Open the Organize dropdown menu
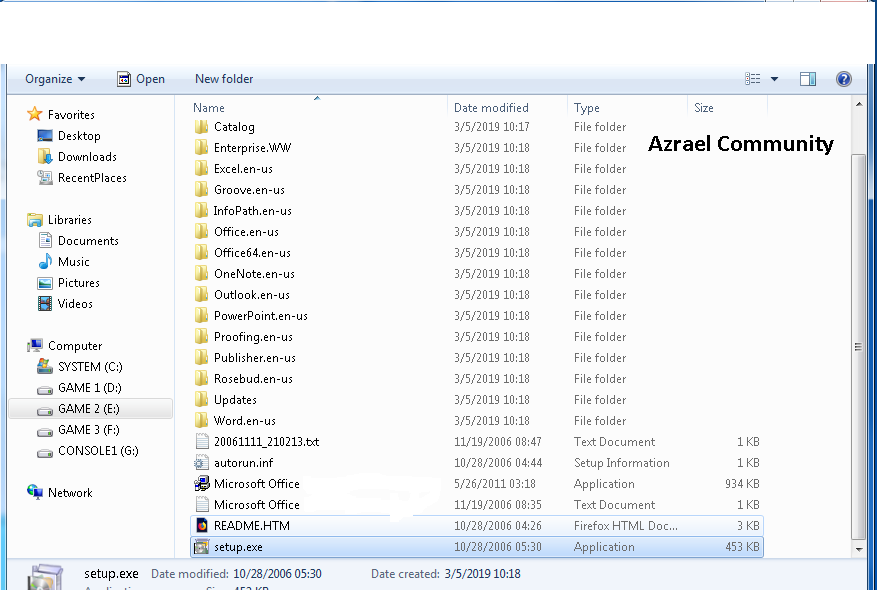This screenshot has height=590, width=877. click(55, 79)
